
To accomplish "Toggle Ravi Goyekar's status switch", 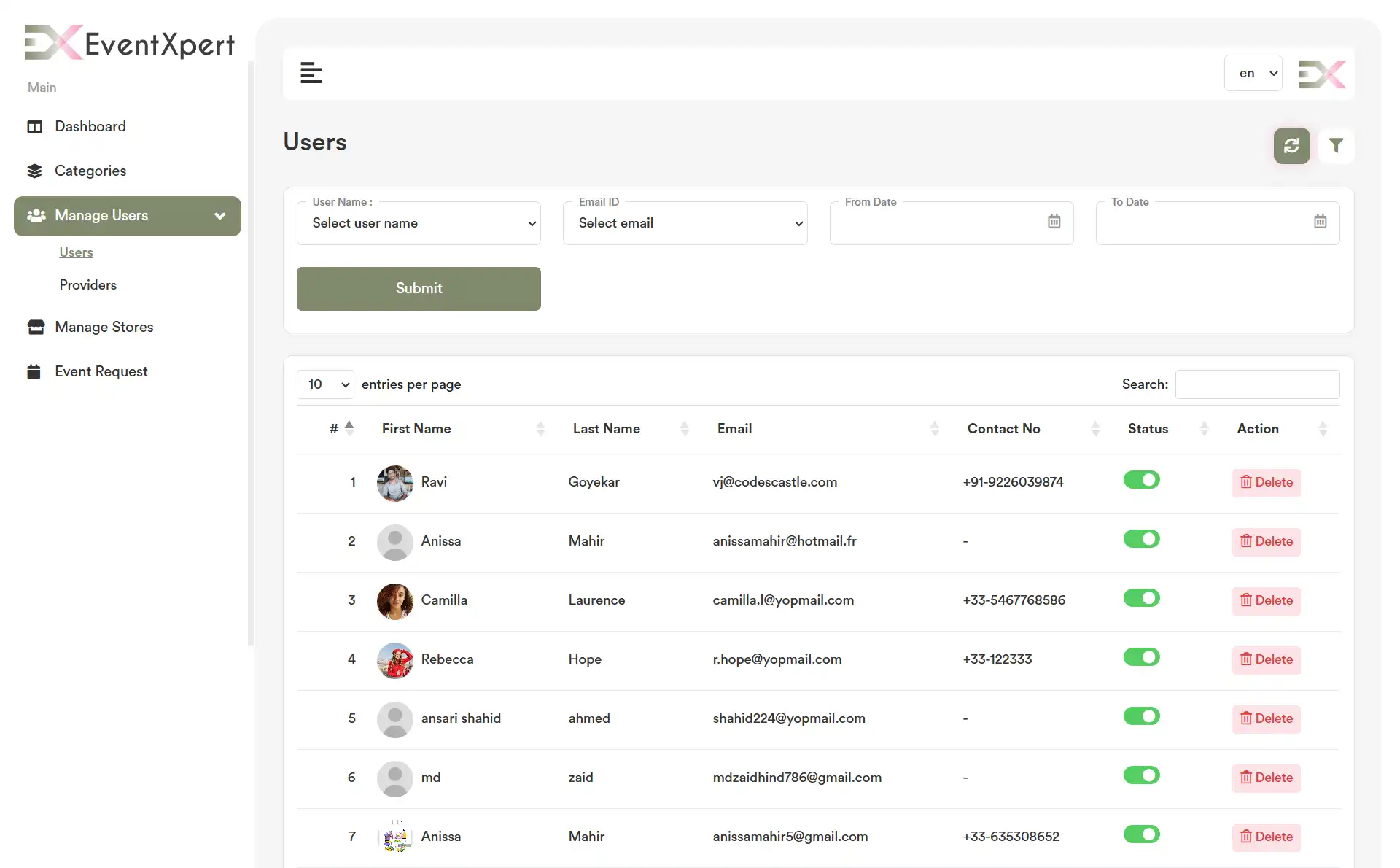I will point(1140,480).
